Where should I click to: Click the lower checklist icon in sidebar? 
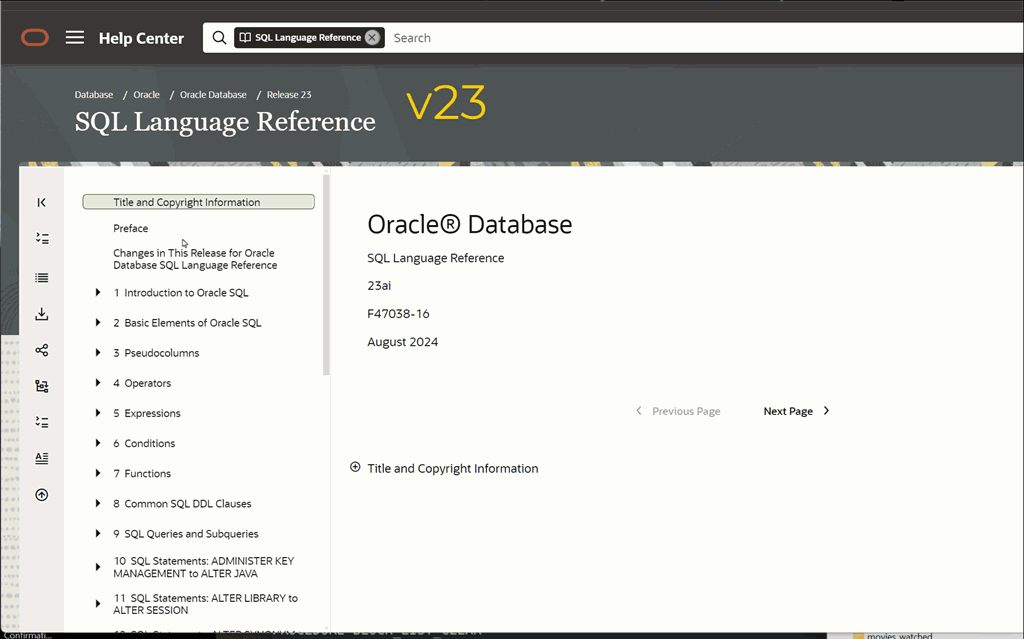(x=42, y=422)
